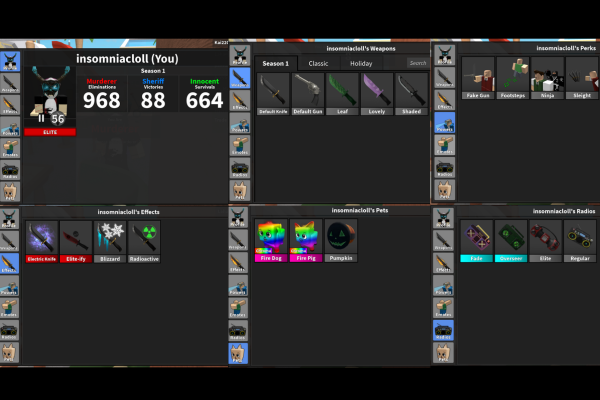Click Radios sidebar icon in the Weapons panel
This screenshot has width=600, height=400.
point(240,168)
